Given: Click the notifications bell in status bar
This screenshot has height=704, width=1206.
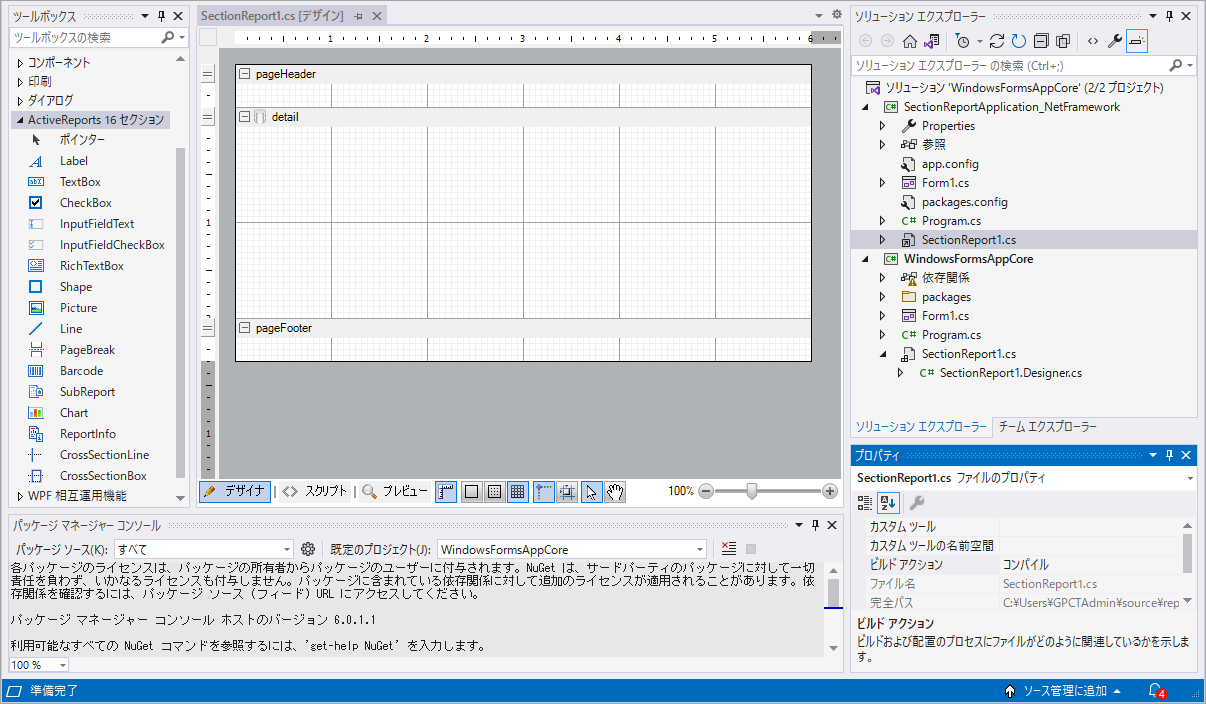Looking at the screenshot, I should 1155,691.
